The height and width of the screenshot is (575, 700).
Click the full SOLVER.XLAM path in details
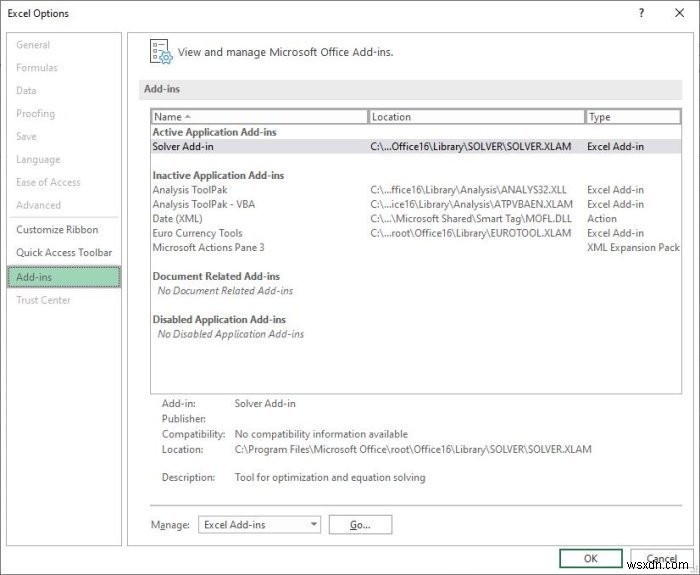[413, 449]
